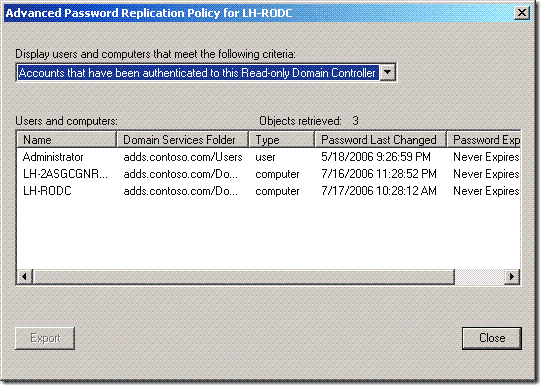This screenshot has height=385, width=540.
Task: Open the display criteria dropdown arrow
Action: 388,73
